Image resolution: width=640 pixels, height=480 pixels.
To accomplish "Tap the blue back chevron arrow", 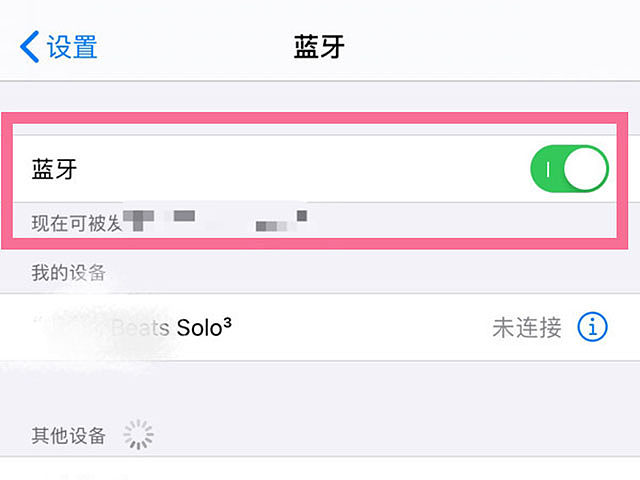I will (x=29, y=47).
